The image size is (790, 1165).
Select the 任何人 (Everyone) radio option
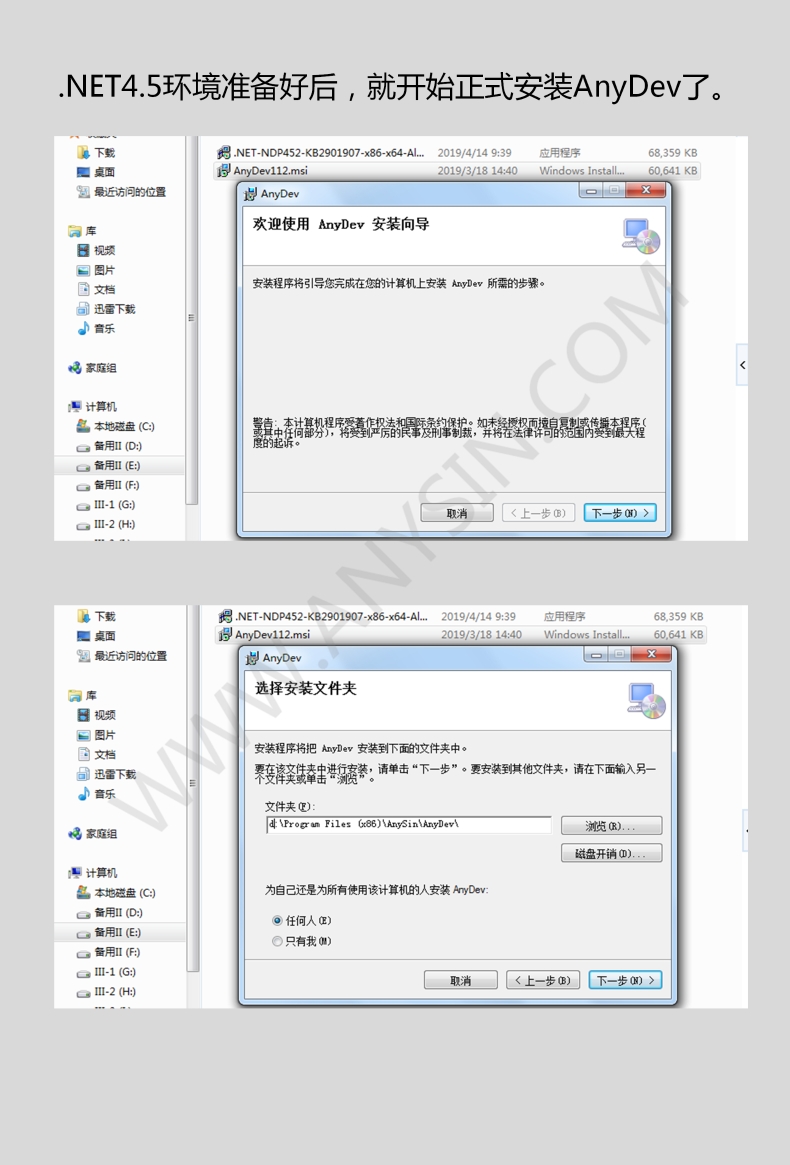(277, 921)
